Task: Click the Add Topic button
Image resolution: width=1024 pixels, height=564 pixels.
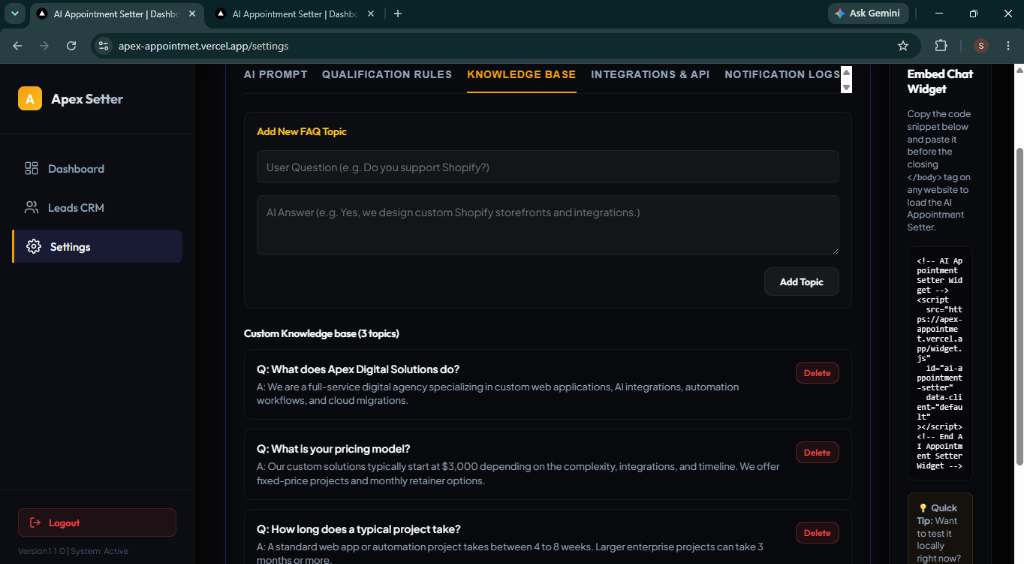Action: click(801, 282)
